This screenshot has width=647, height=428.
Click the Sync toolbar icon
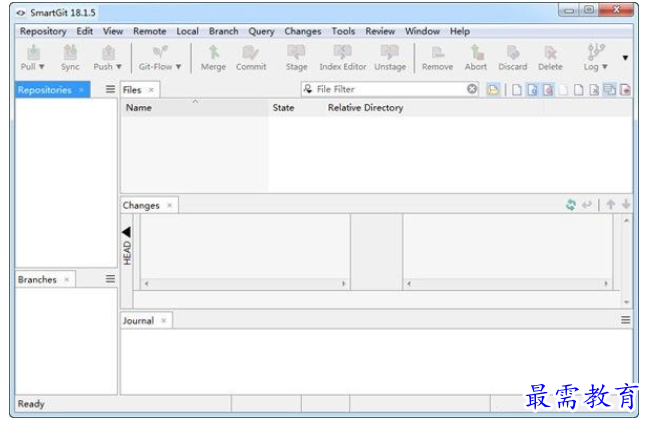70,52
